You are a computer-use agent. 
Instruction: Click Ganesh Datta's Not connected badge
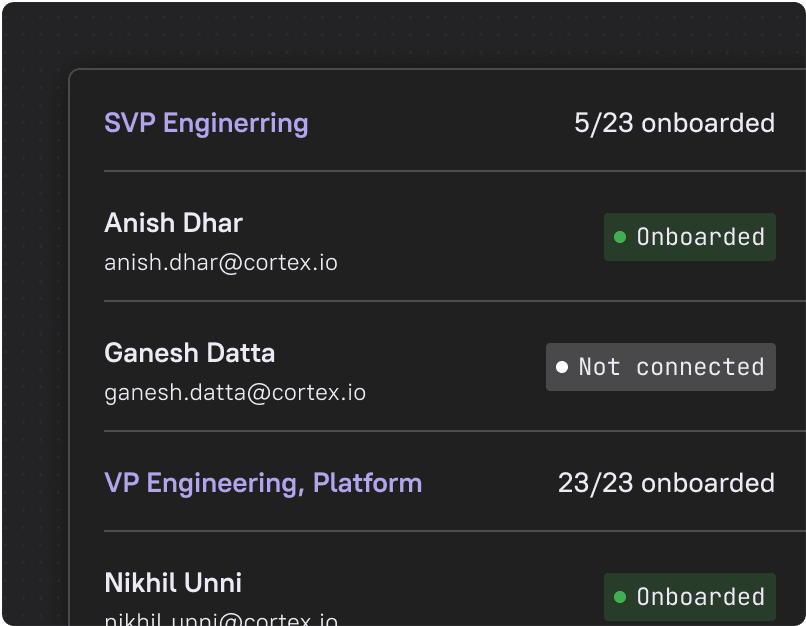pos(661,367)
